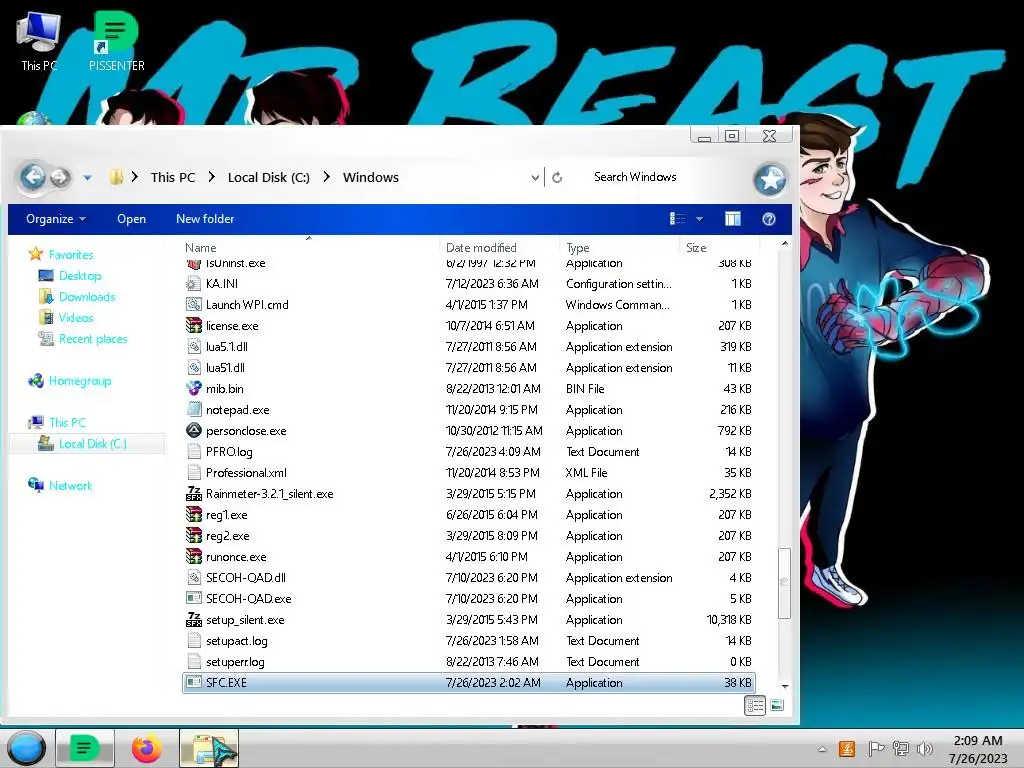Open Videos in the navigation pane
The height and width of the screenshot is (768, 1024).
coord(76,317)
